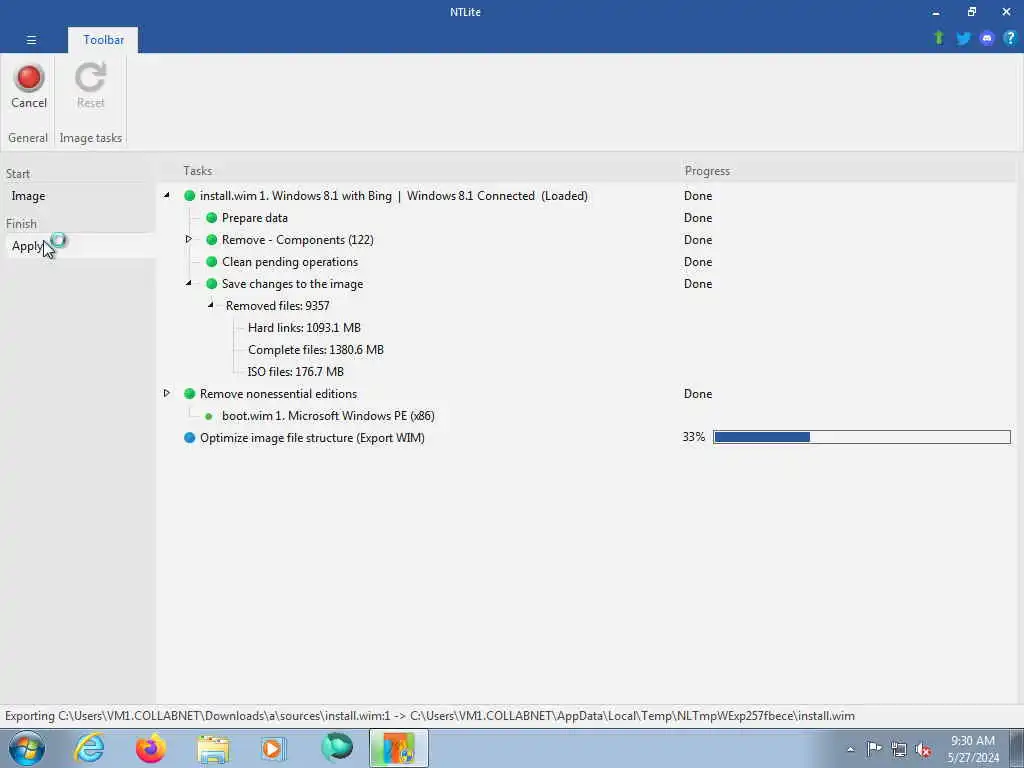Click the Hard links: 1093.1 MB row

304,328
